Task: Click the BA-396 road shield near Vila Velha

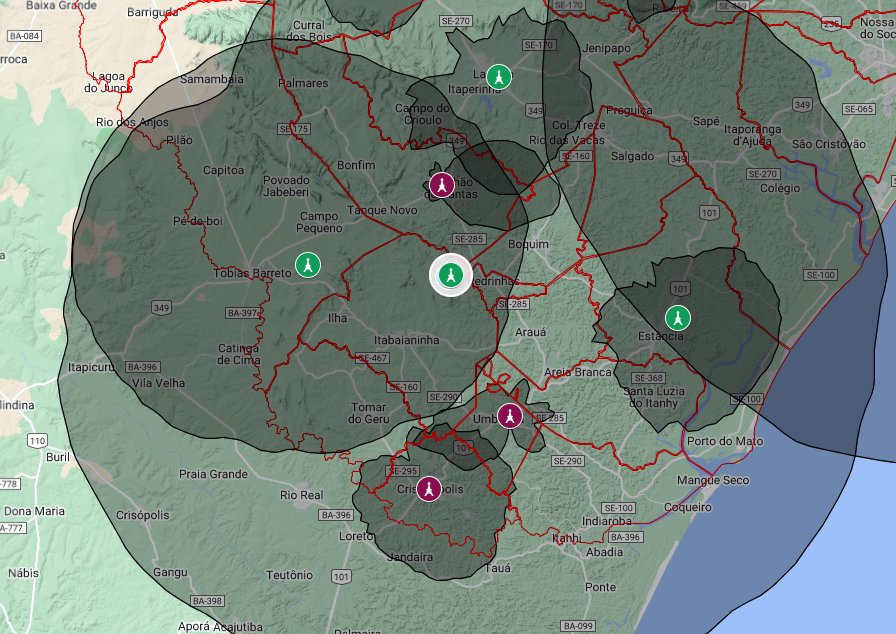Action: pos(143,367)
